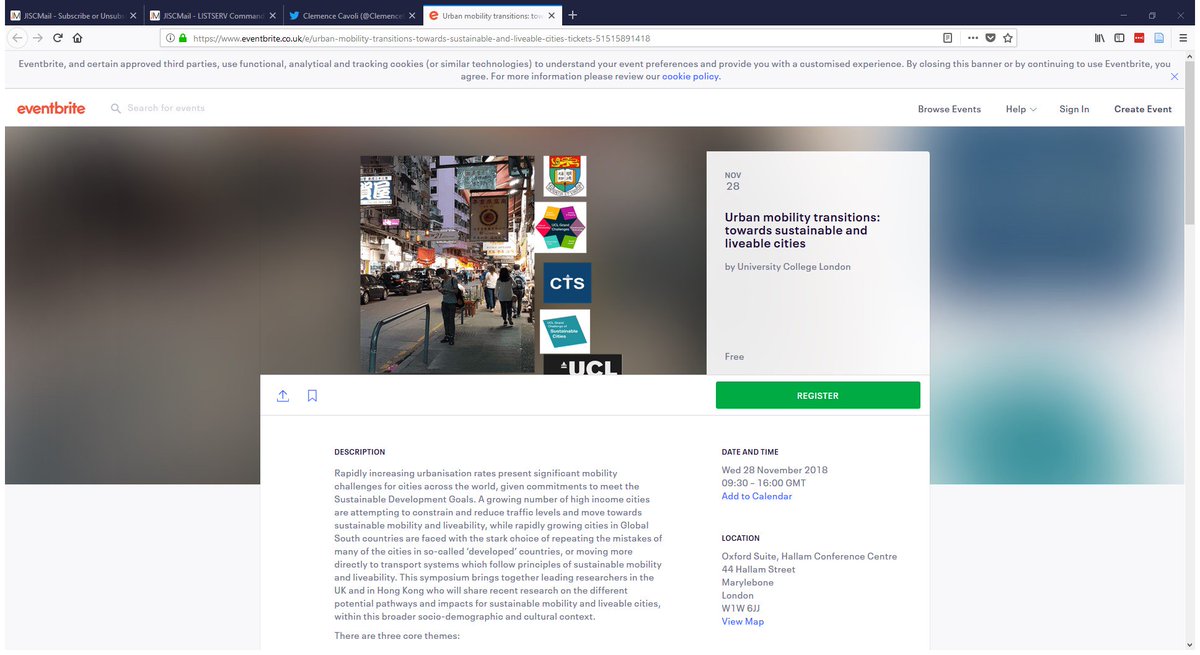Switch to JISCMail Subscribe or Unsubscribe tab
This screenshot has width=1200, height=655.
coord(73,15)
